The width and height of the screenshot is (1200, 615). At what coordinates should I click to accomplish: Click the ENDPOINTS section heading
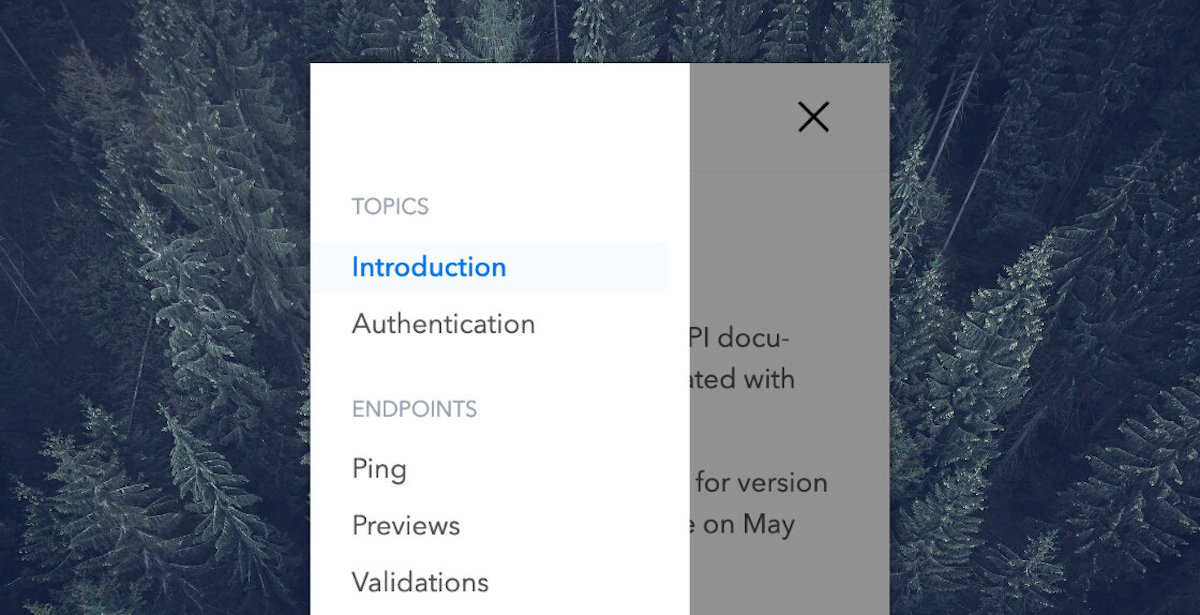point(414,409)
